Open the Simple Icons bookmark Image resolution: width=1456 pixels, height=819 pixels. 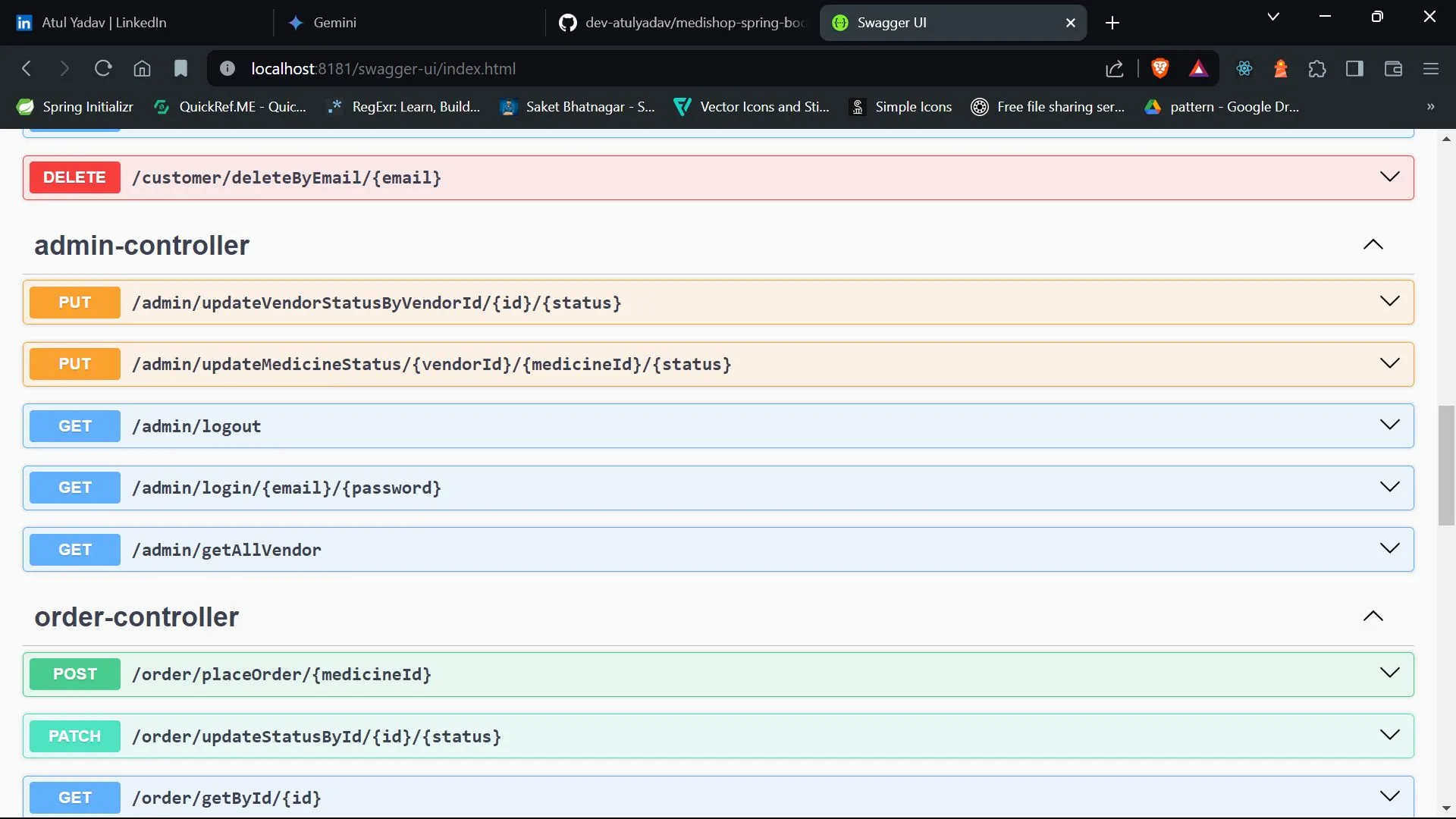pyautogui.click(x=900, y=107)
